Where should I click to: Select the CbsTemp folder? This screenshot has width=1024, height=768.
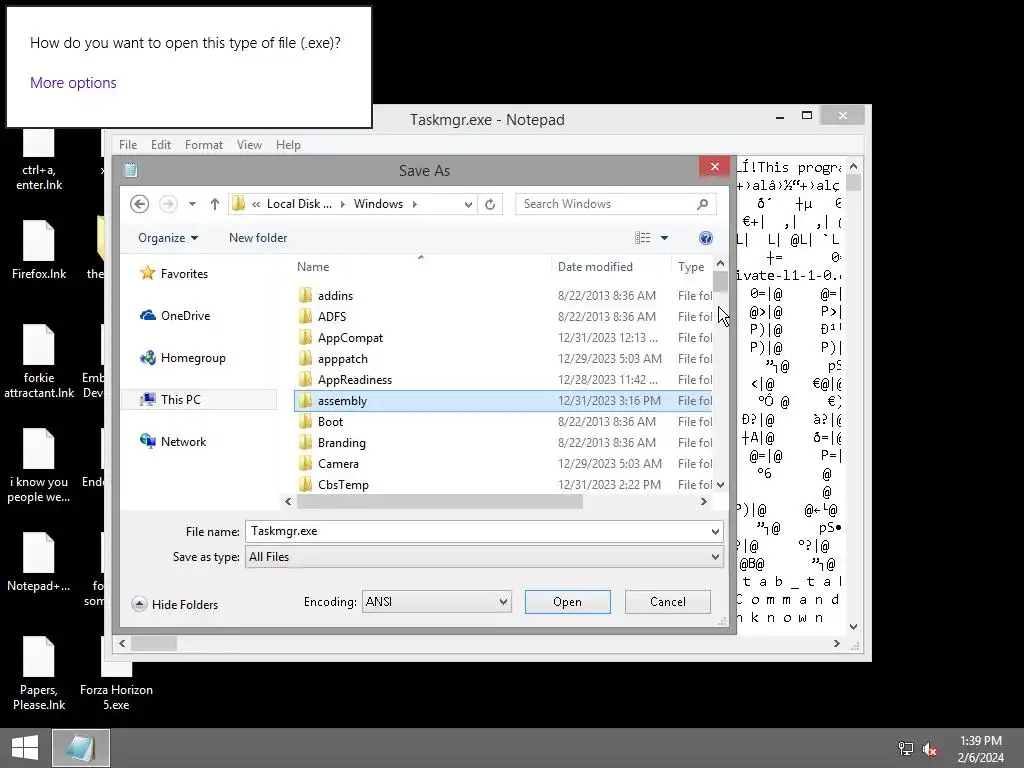pyautogui.click(x=503, y=485)
